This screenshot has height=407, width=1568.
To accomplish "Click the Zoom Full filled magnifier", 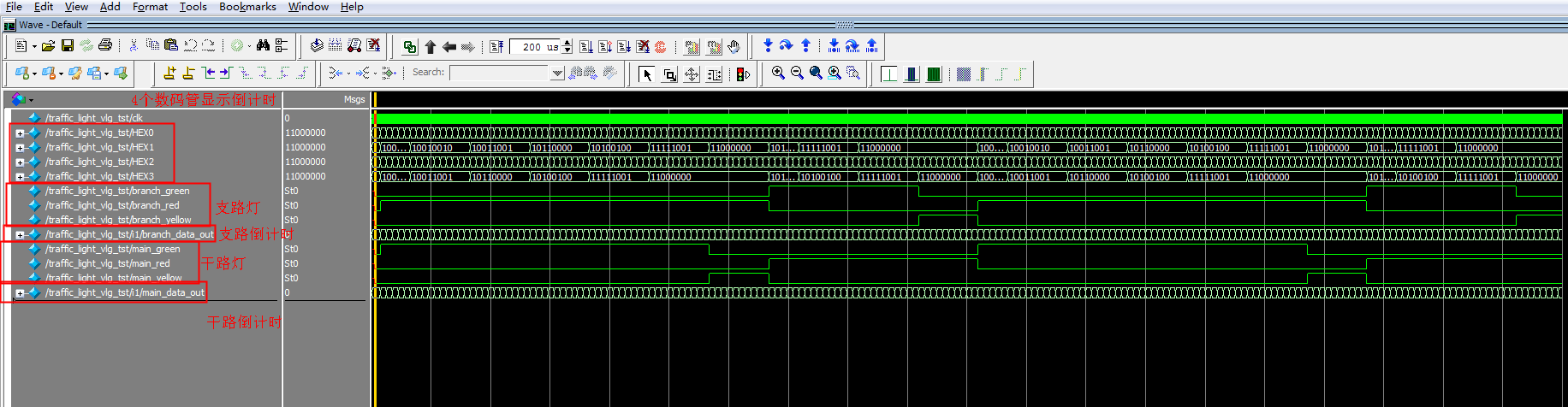I will point(816,74).
